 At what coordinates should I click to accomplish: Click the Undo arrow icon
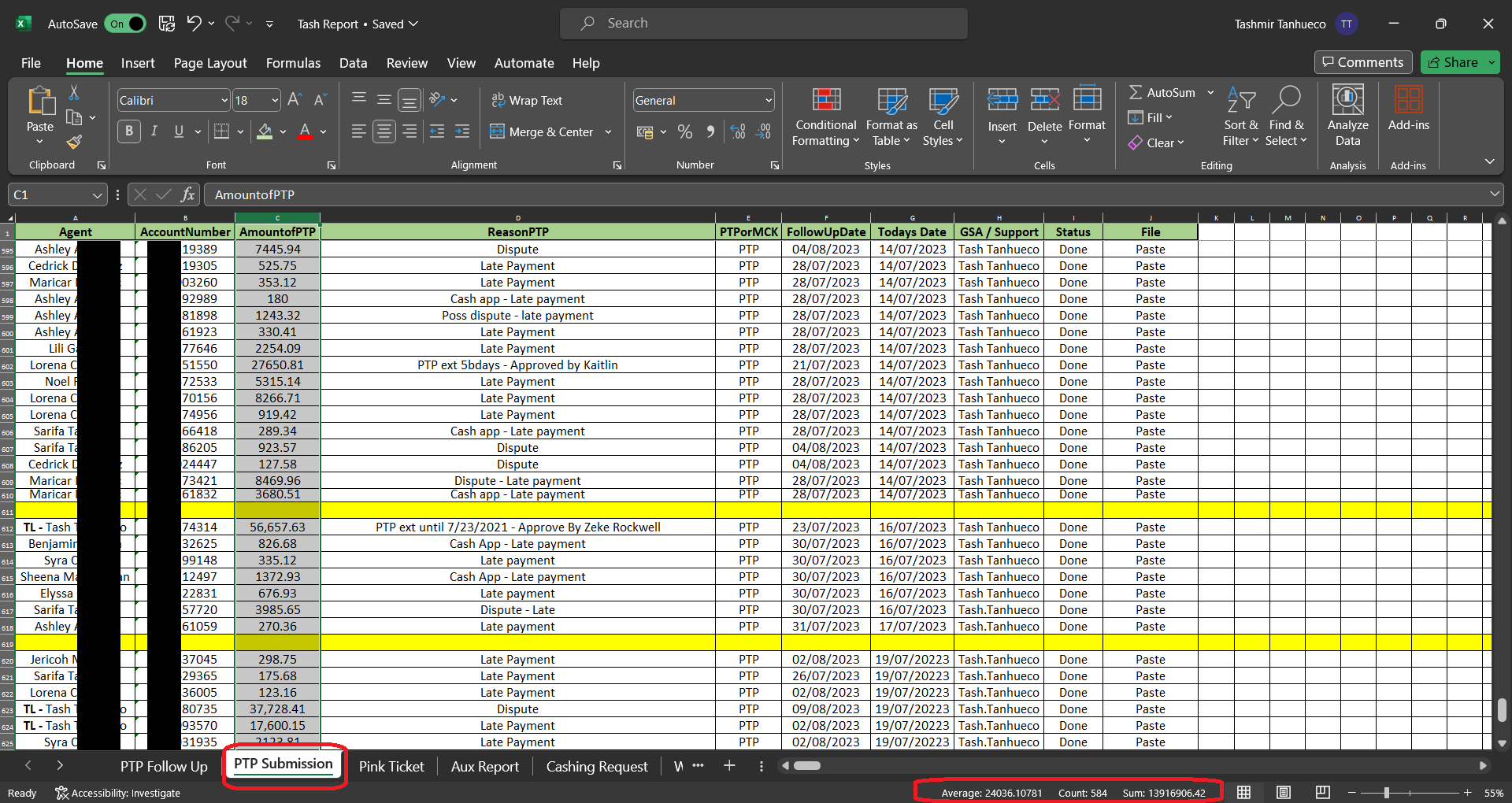194,24
